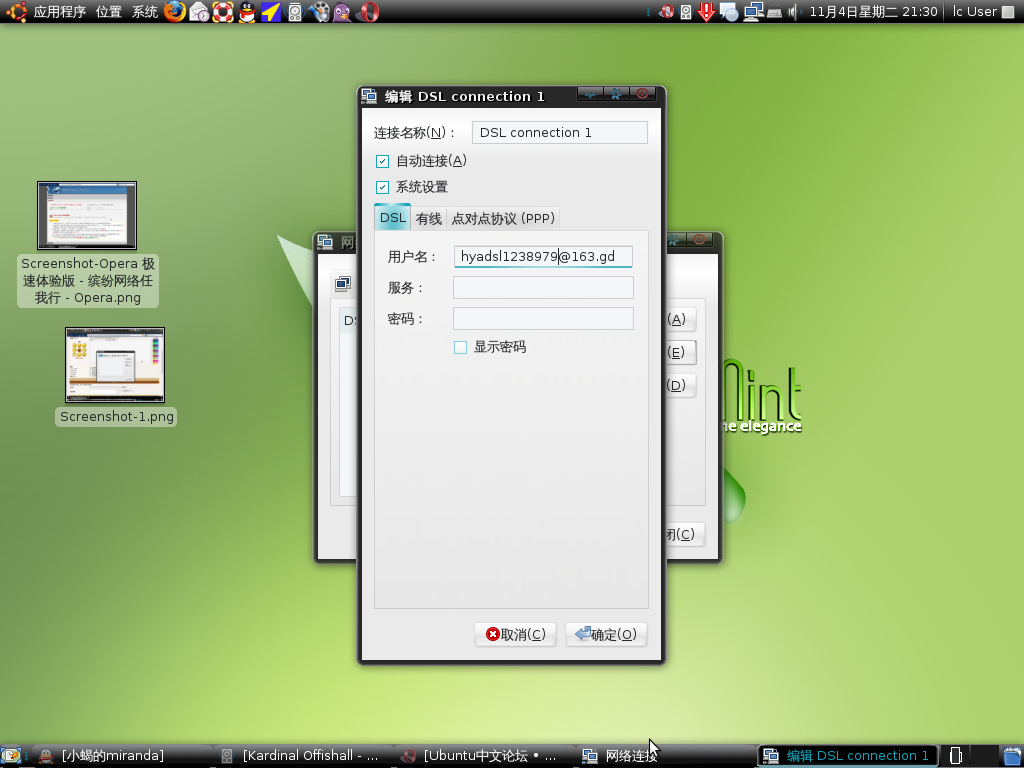The width and height of the screenshot is (1024, 768).
Task: Click the (D) delete button in network window
Action: (x=680, y=385)
